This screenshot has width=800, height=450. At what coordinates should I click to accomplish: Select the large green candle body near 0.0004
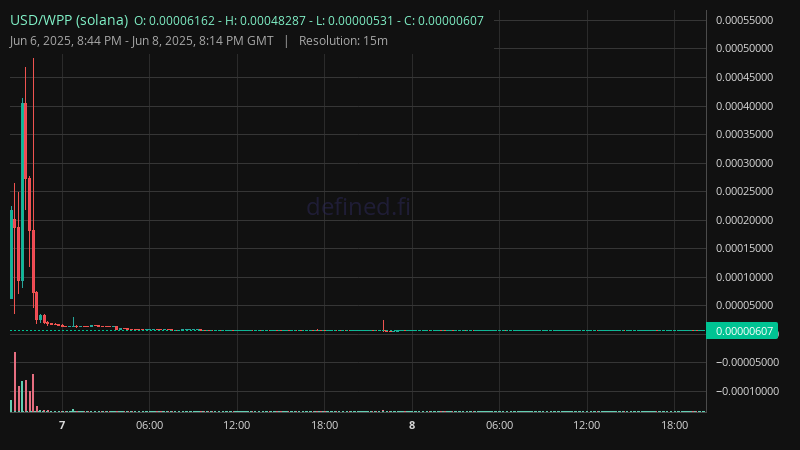(22, 191)
